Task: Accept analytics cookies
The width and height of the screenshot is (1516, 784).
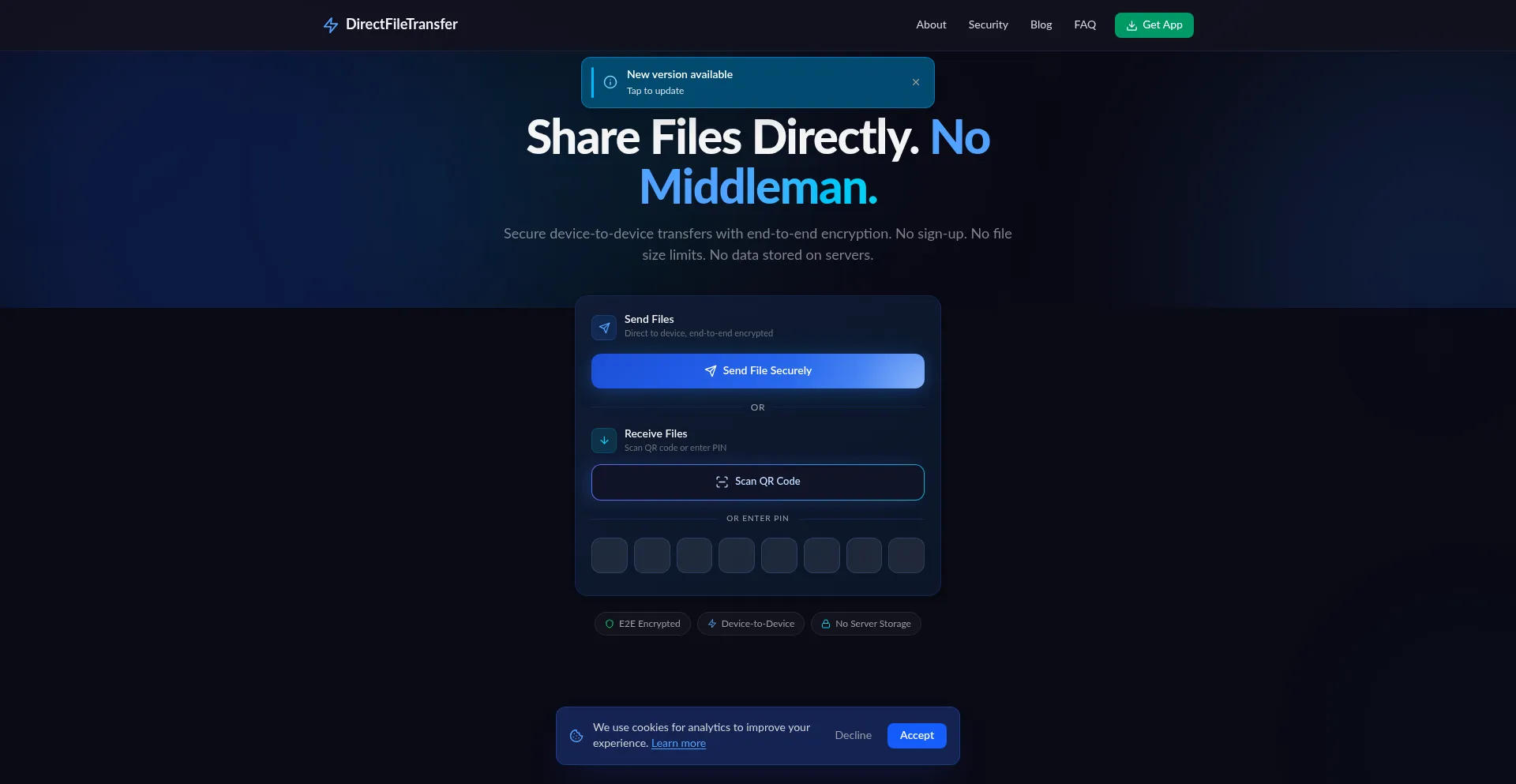Action: (x=917, y=736)
